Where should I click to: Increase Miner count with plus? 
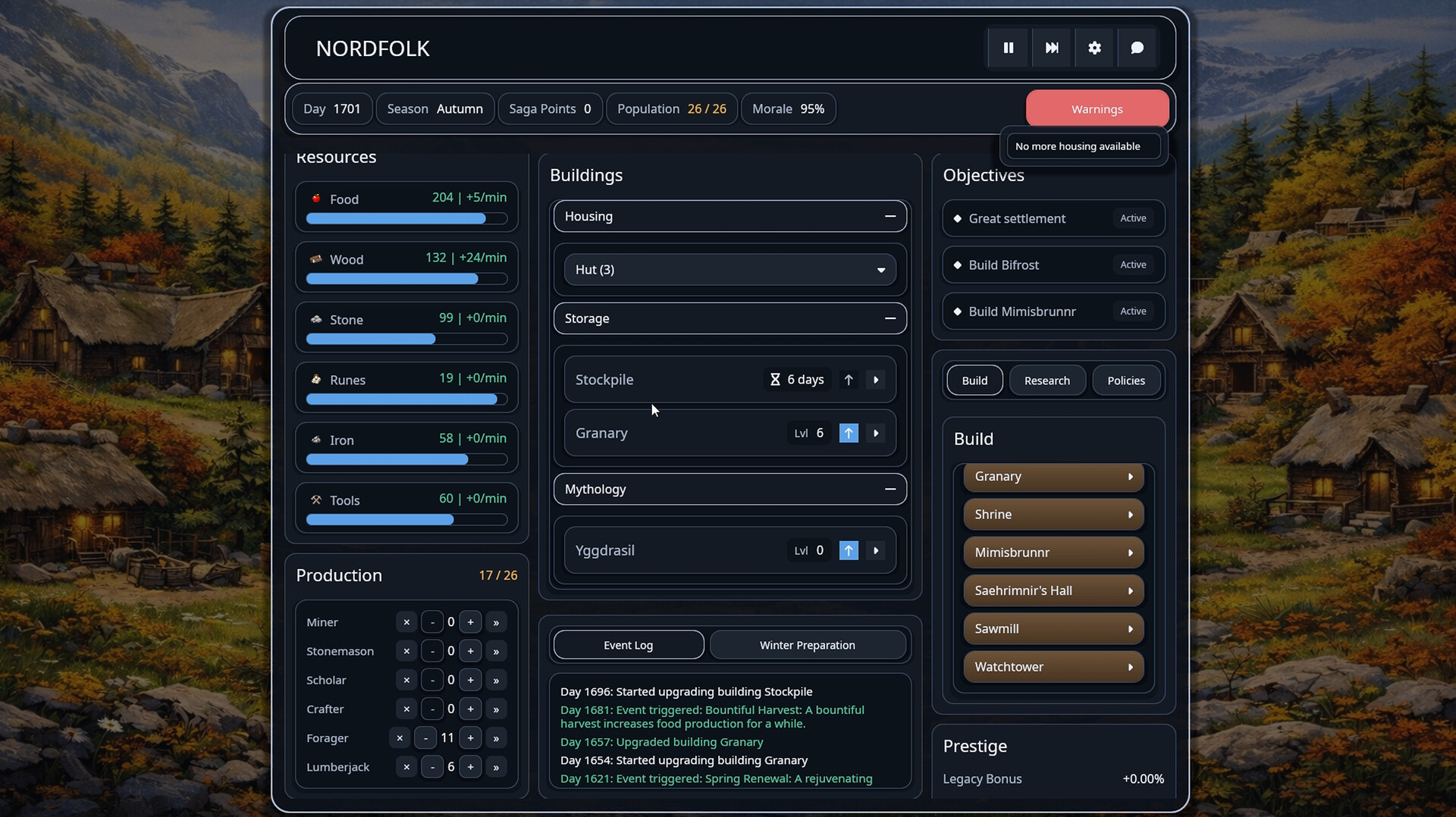point(470,622)
